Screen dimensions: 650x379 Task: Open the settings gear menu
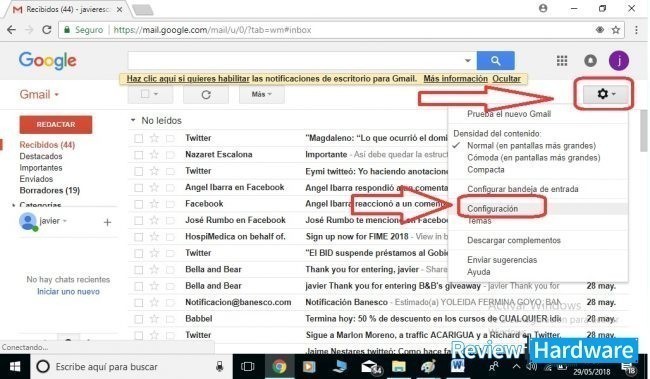pos(606,94)
